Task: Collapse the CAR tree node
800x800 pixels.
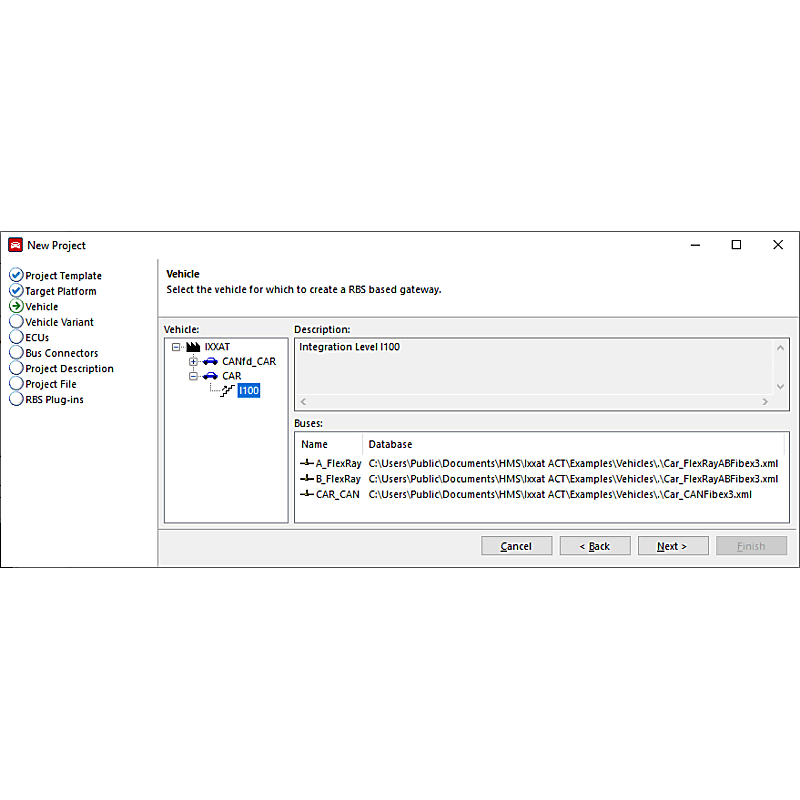Action: [193, 376]
